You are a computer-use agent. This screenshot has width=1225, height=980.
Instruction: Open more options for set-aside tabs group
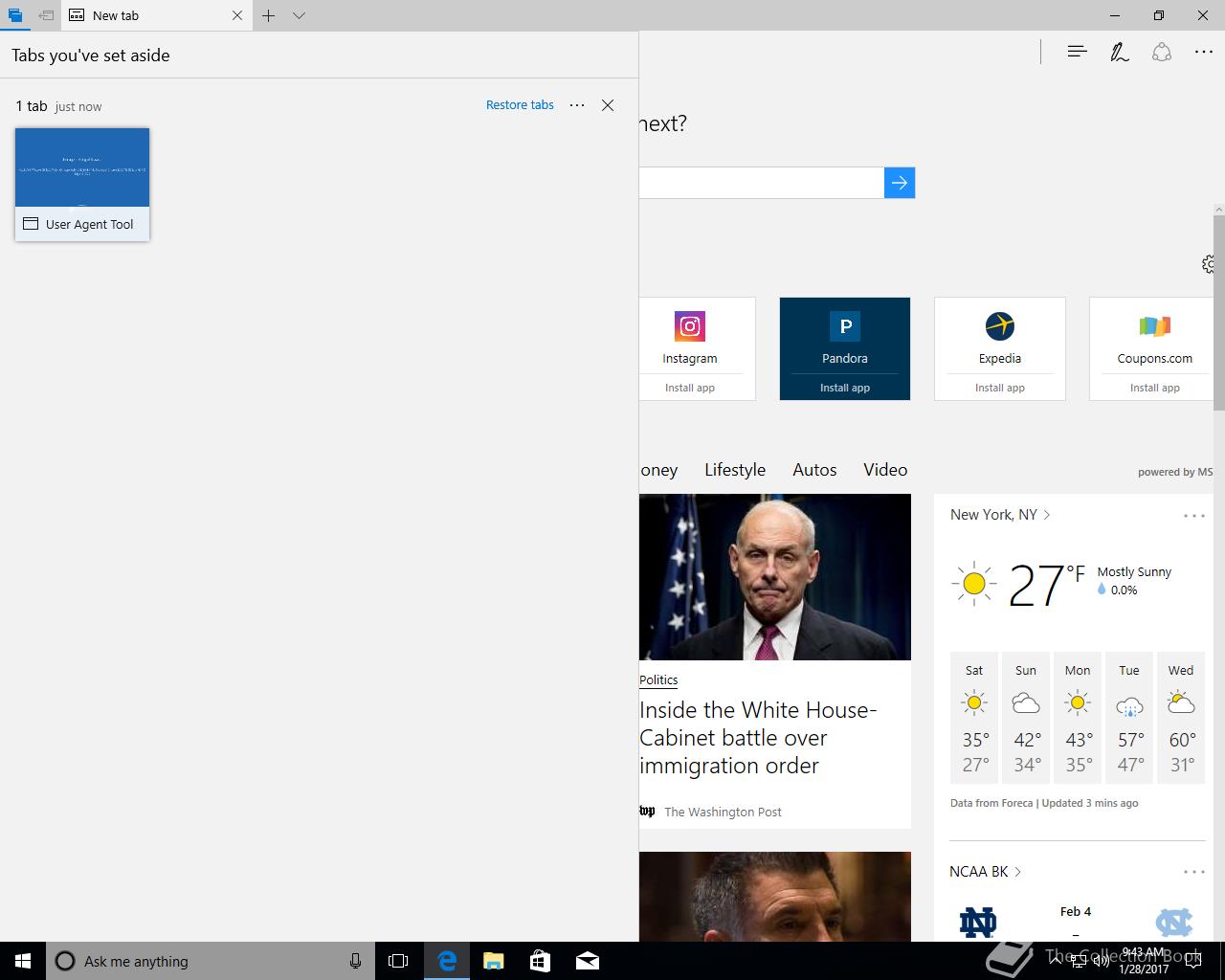tap(577, 105)
